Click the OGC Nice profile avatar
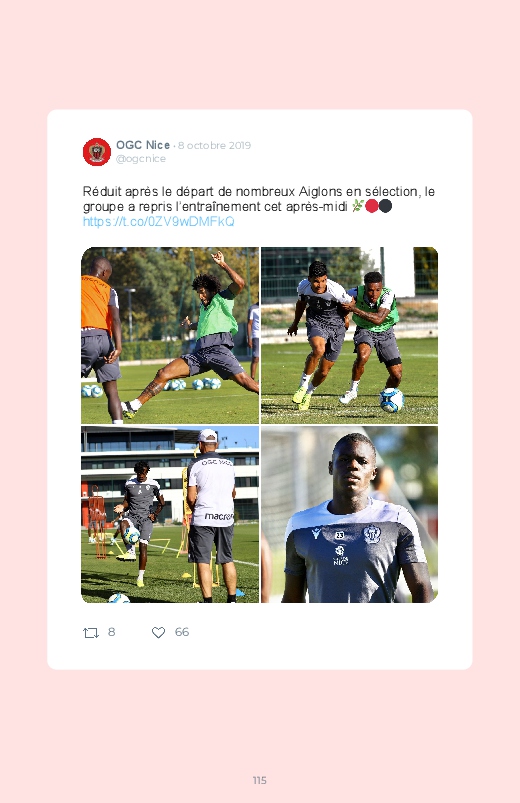 point(97,152)
